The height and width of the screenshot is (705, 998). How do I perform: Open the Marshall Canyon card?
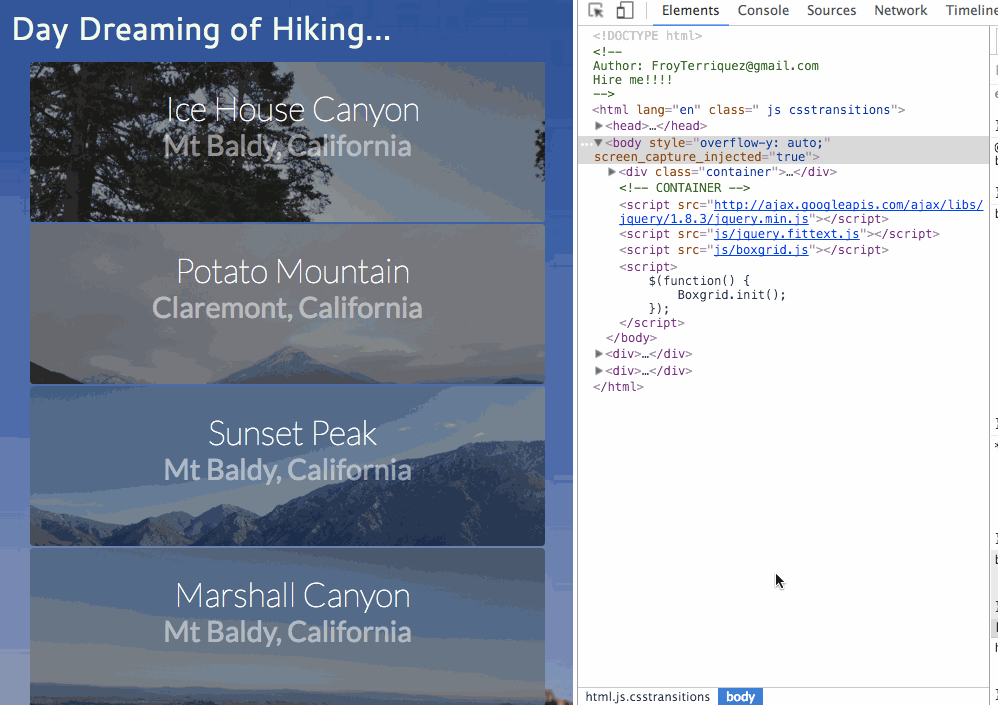click(287, 627)
